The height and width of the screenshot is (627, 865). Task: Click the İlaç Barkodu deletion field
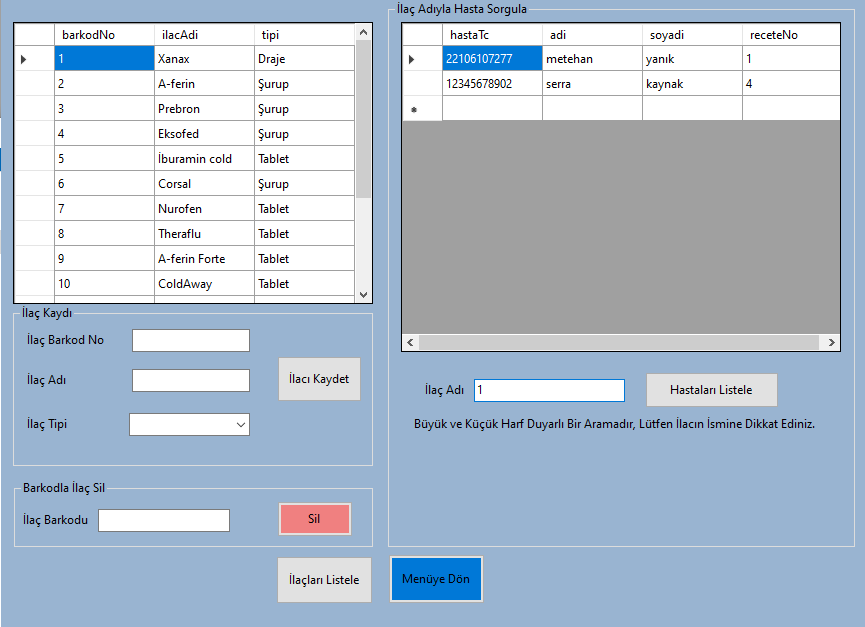(x=163, y=520)
